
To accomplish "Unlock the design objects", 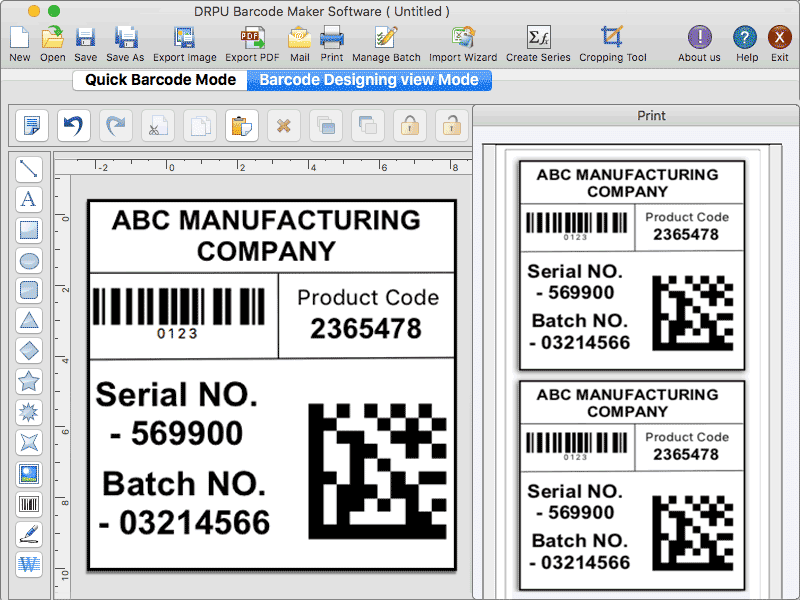I will click(x=450, y=125).
